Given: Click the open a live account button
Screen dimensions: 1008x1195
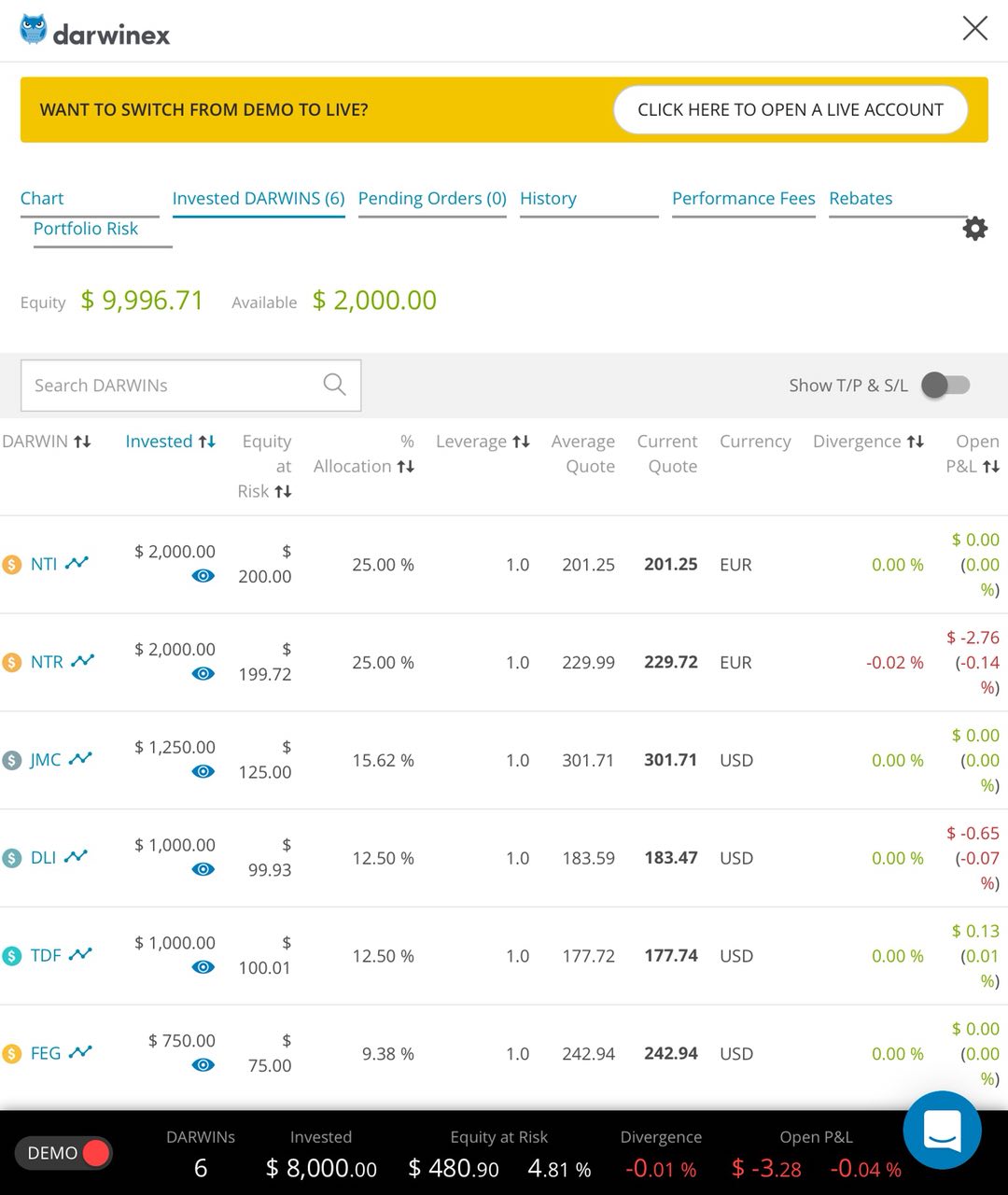Looking at the screenshot, I should point(791,110).
